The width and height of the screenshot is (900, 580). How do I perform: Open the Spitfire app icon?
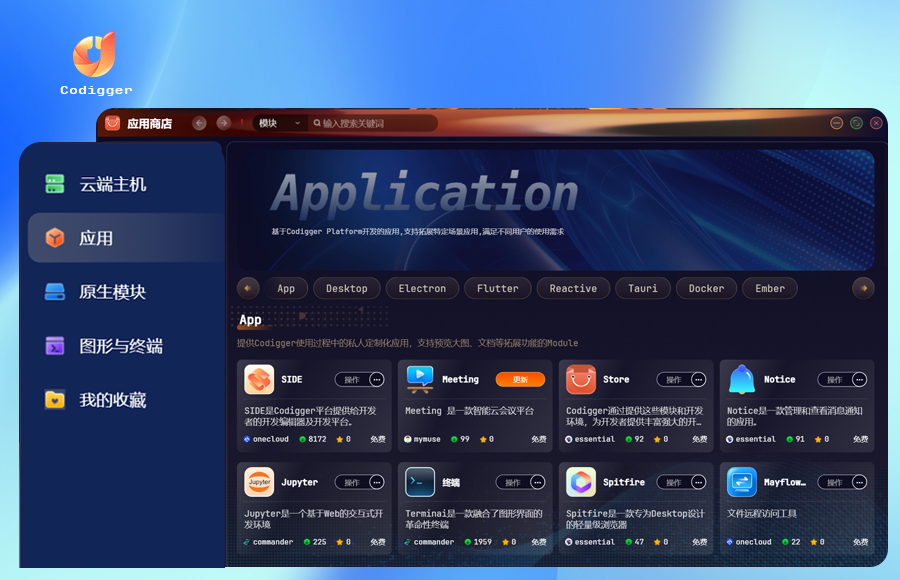(581, 482)
